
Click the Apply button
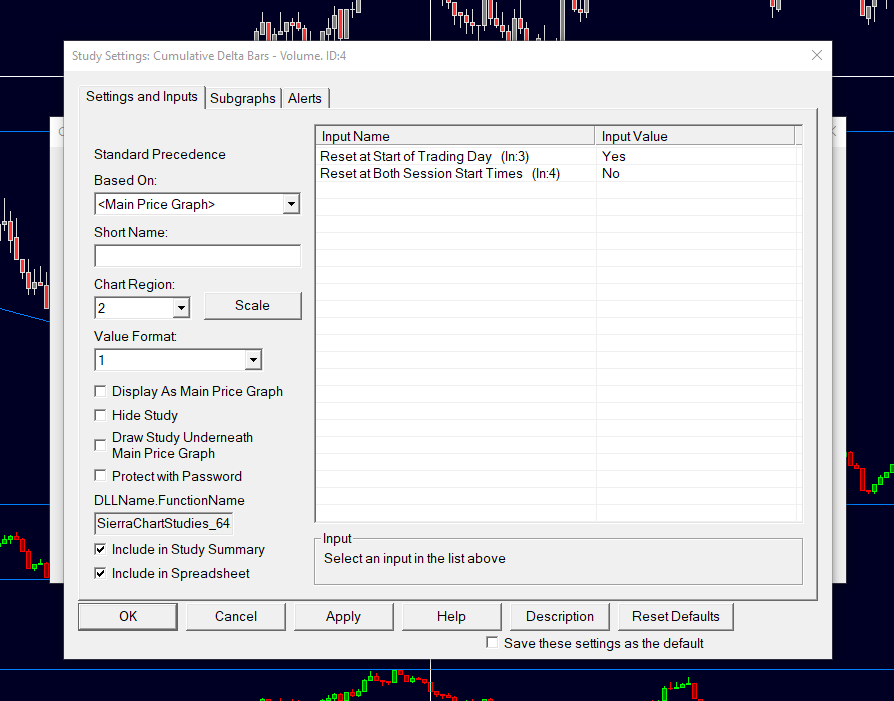click(343, 617)
